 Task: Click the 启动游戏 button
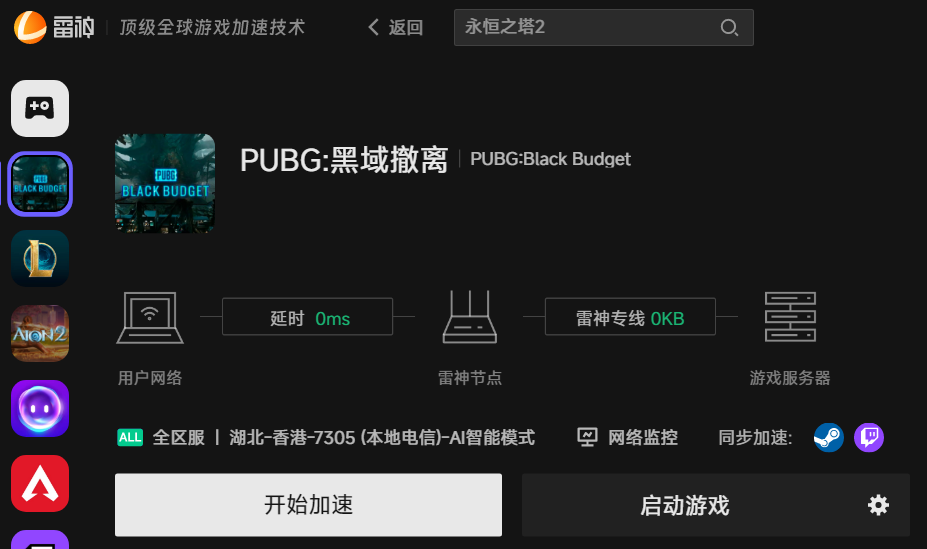[685, 505]
